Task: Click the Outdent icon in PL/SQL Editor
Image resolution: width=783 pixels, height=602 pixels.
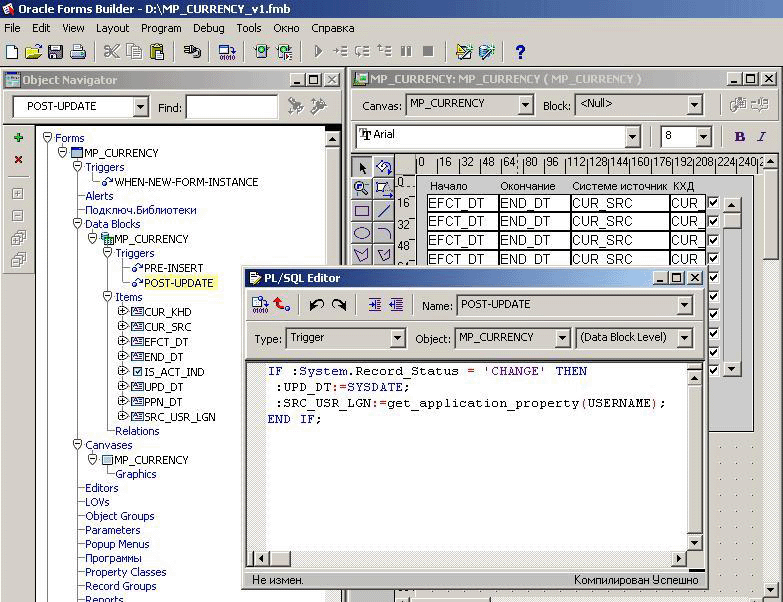Action: (x=396, y=304)
